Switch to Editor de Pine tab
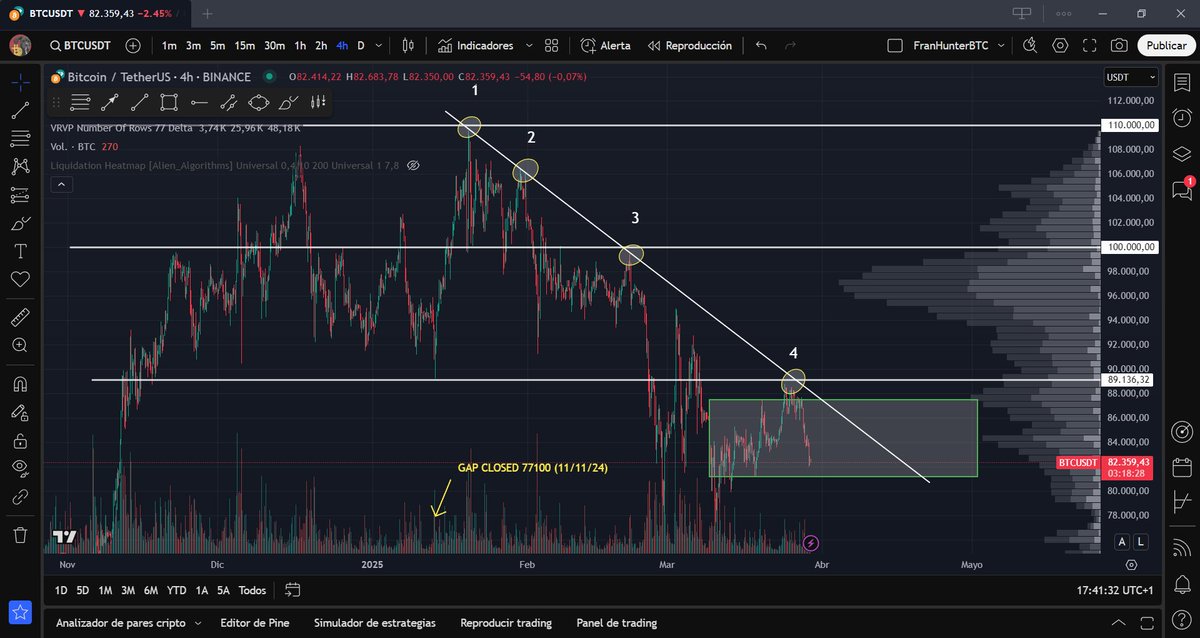The height and width of the screenshot is (638, 1200). [255, 623]
